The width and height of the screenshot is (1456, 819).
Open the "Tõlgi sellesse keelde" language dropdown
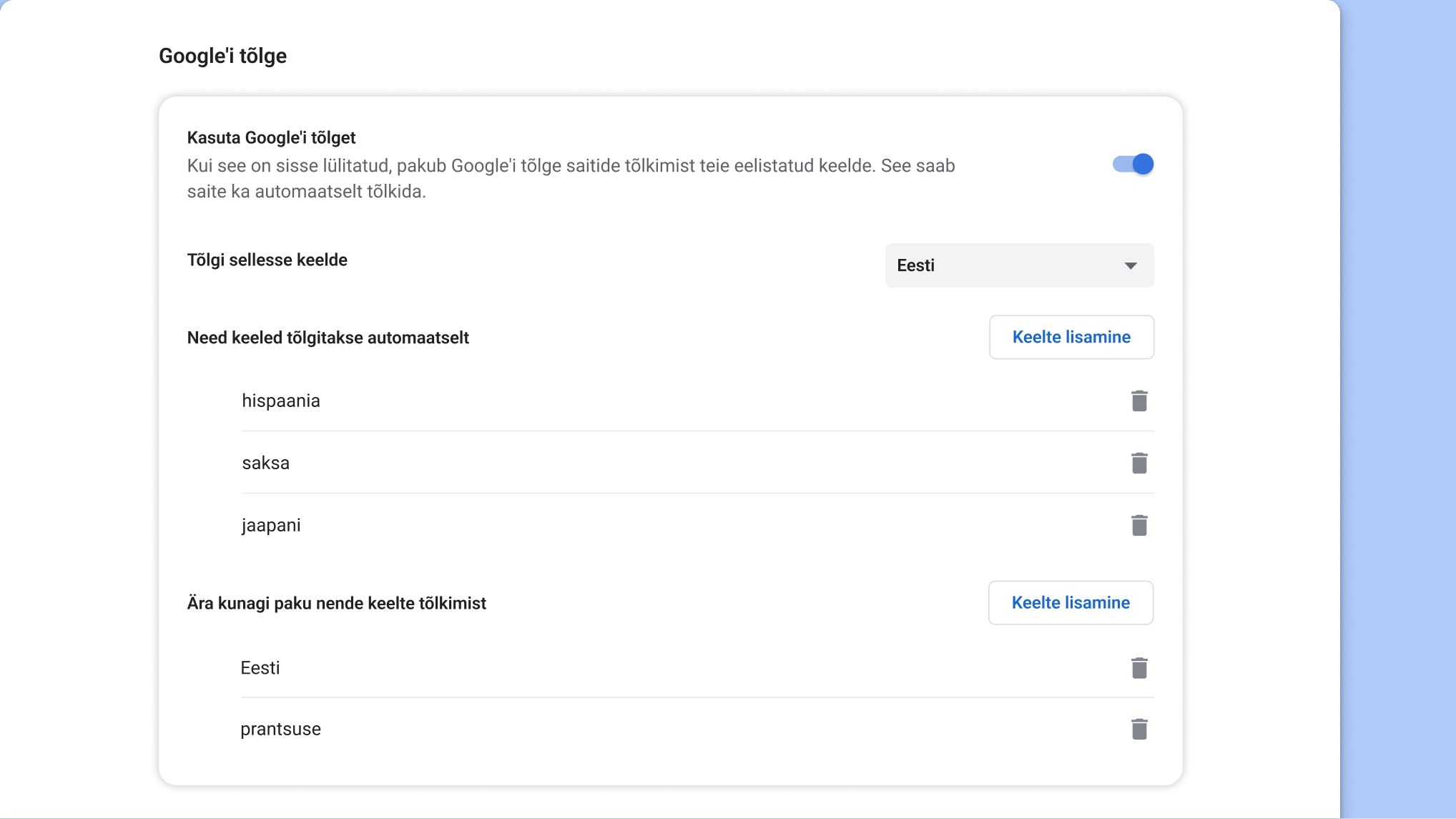pyautogui.click(x=1019, y=265)
